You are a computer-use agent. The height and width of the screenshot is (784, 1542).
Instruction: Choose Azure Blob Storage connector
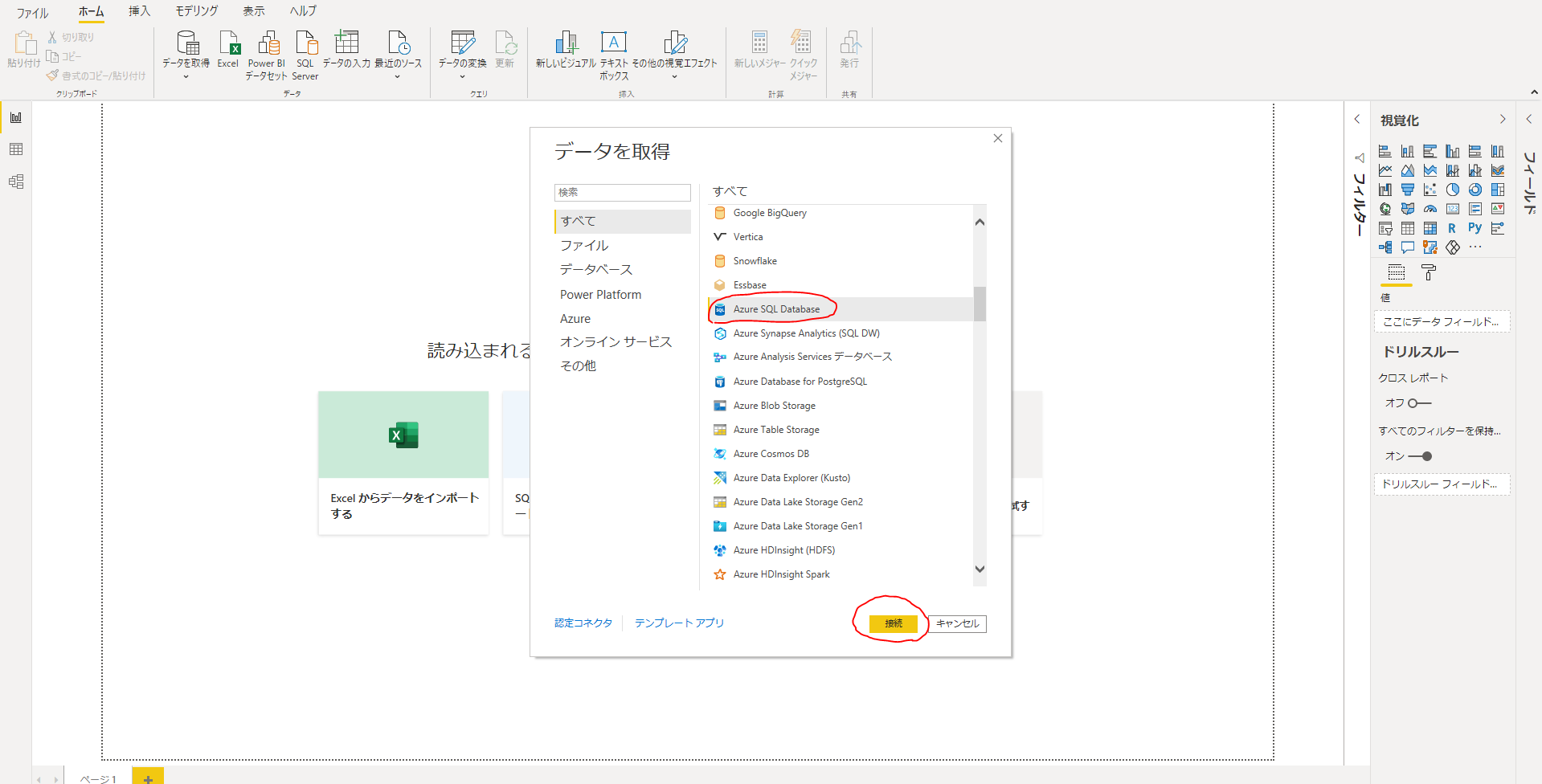[841, 406]
